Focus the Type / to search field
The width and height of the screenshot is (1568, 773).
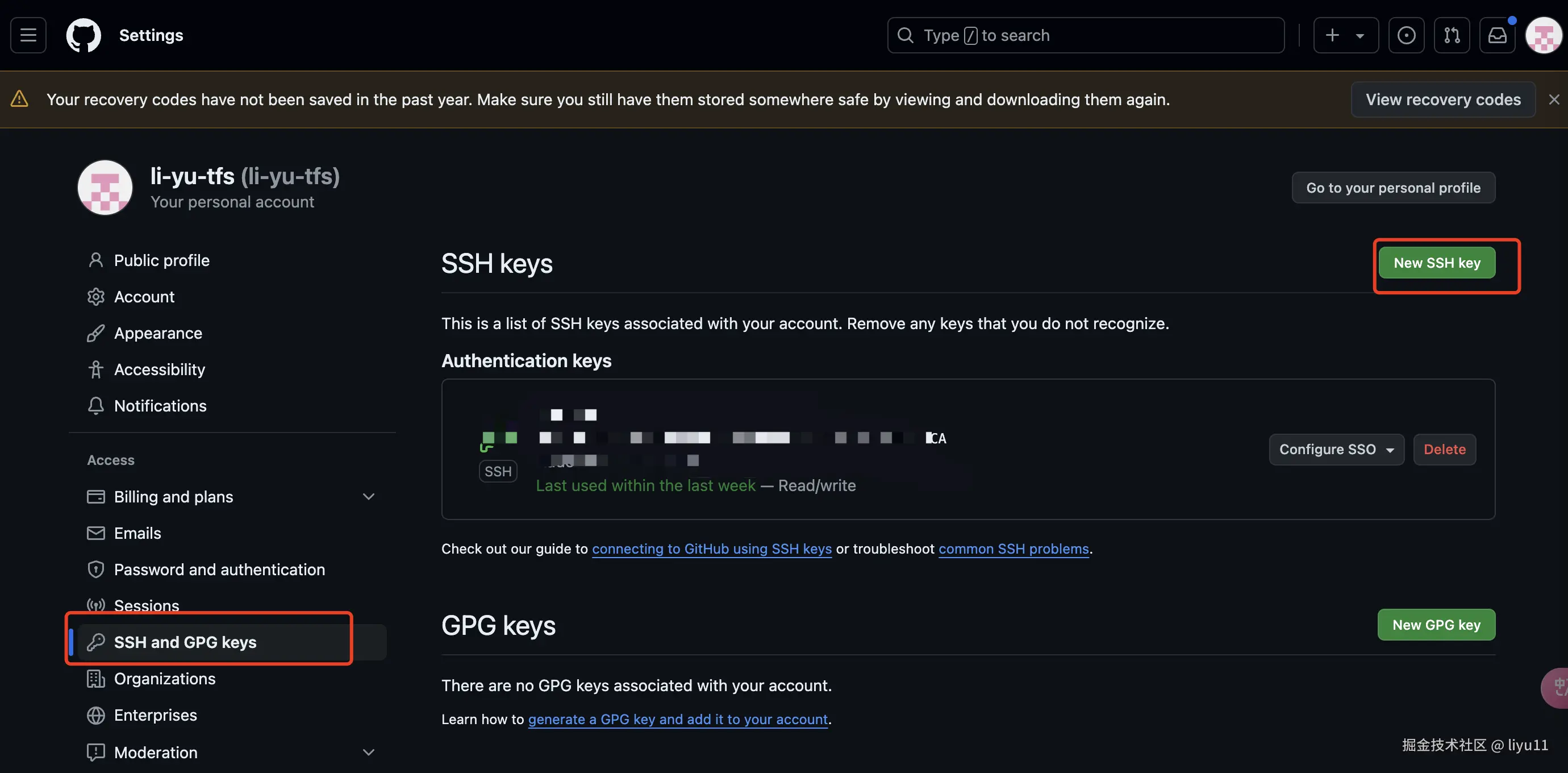click(1085, 35)
